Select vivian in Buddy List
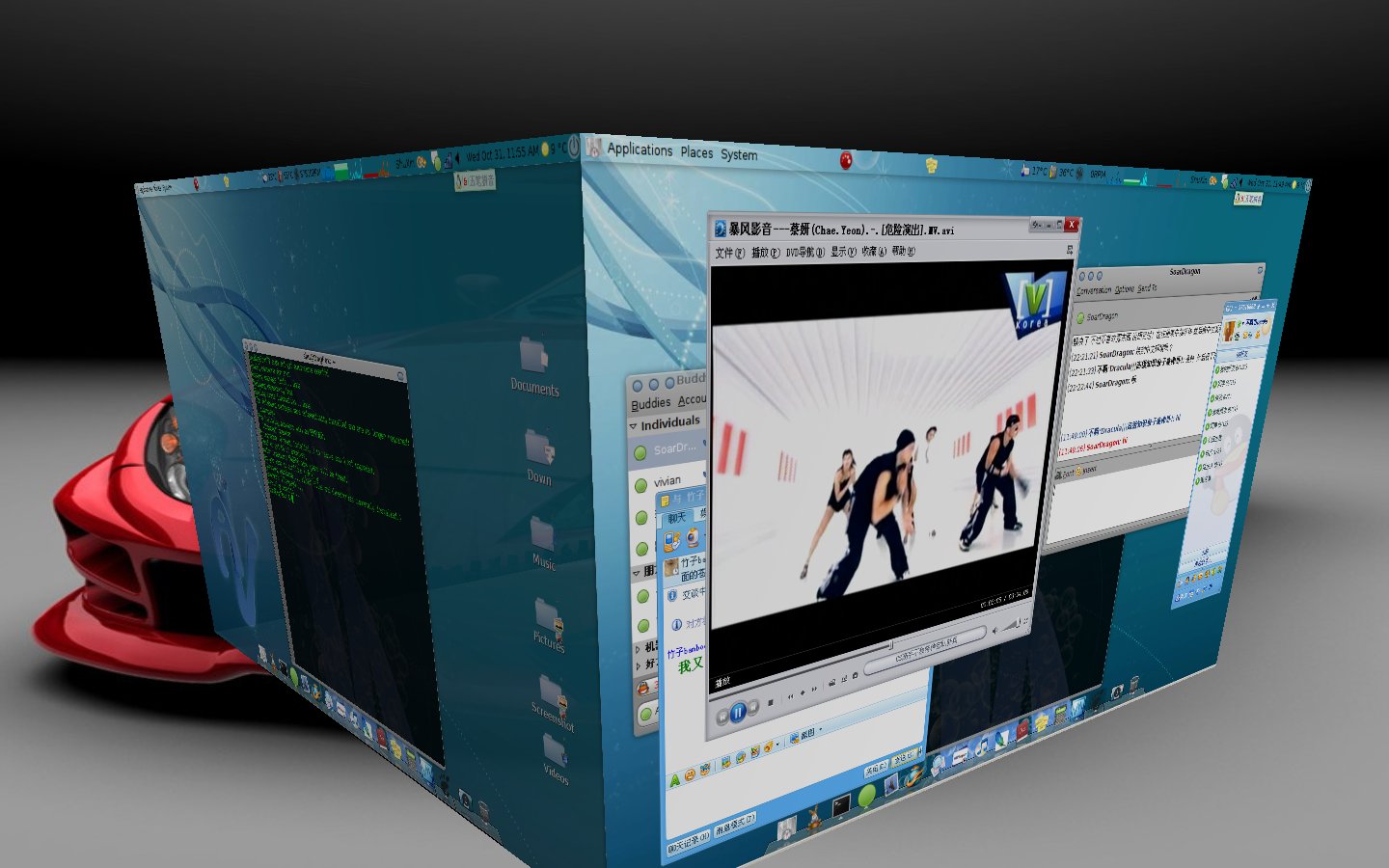Image resolution: width=1389 pixels, height=868 pixels. (x=666, y=481)
